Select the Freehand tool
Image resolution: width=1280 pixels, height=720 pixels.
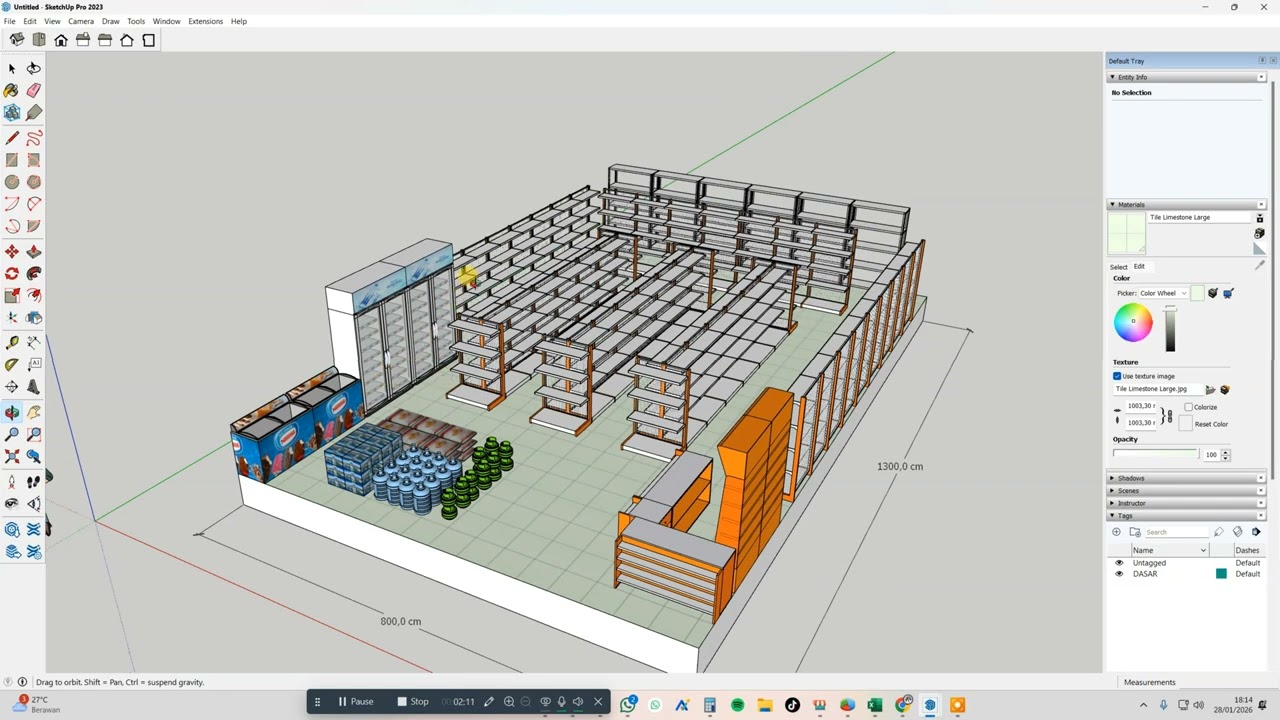(x=34, y=138)
